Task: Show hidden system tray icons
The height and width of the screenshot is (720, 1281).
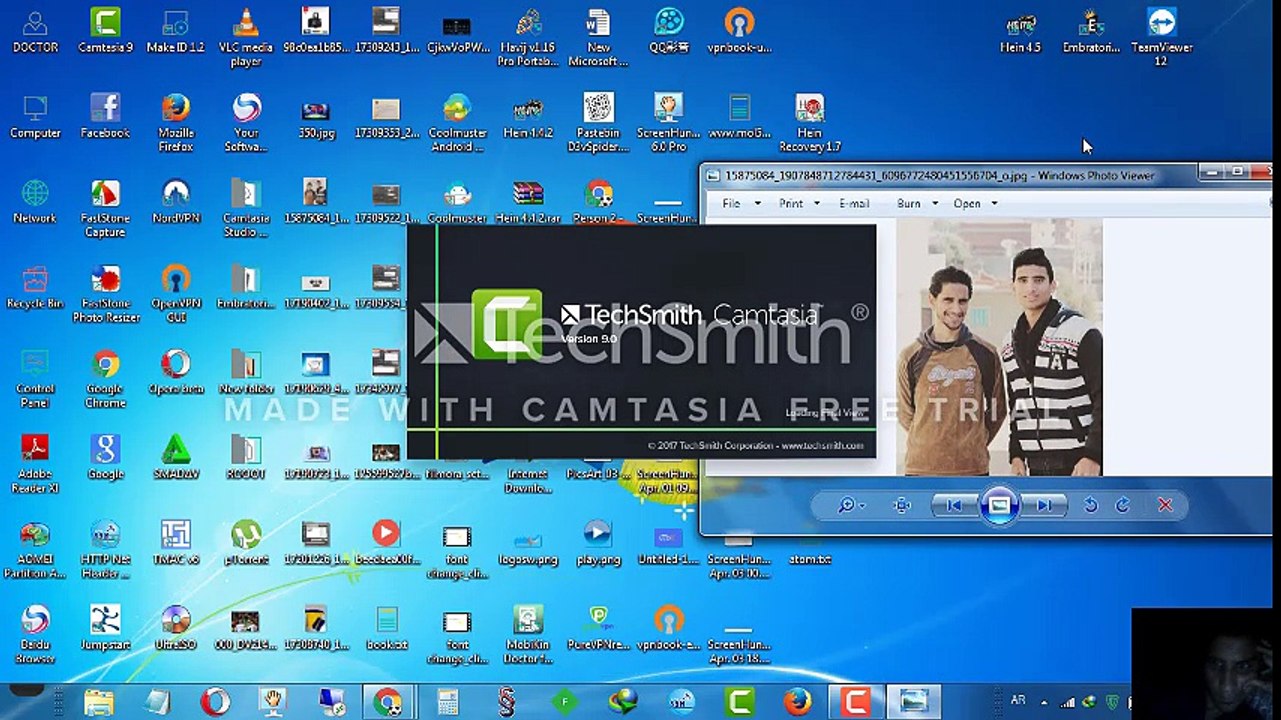Action: coord(1045,702)
